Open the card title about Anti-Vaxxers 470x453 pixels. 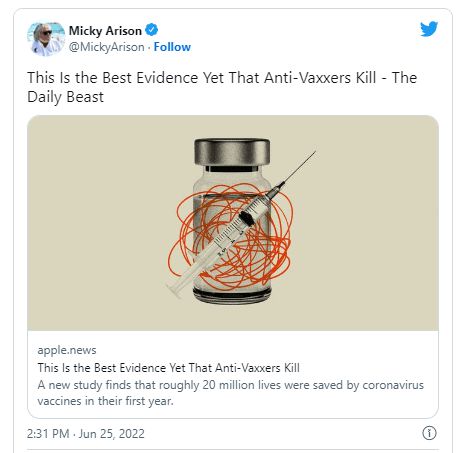168,368
